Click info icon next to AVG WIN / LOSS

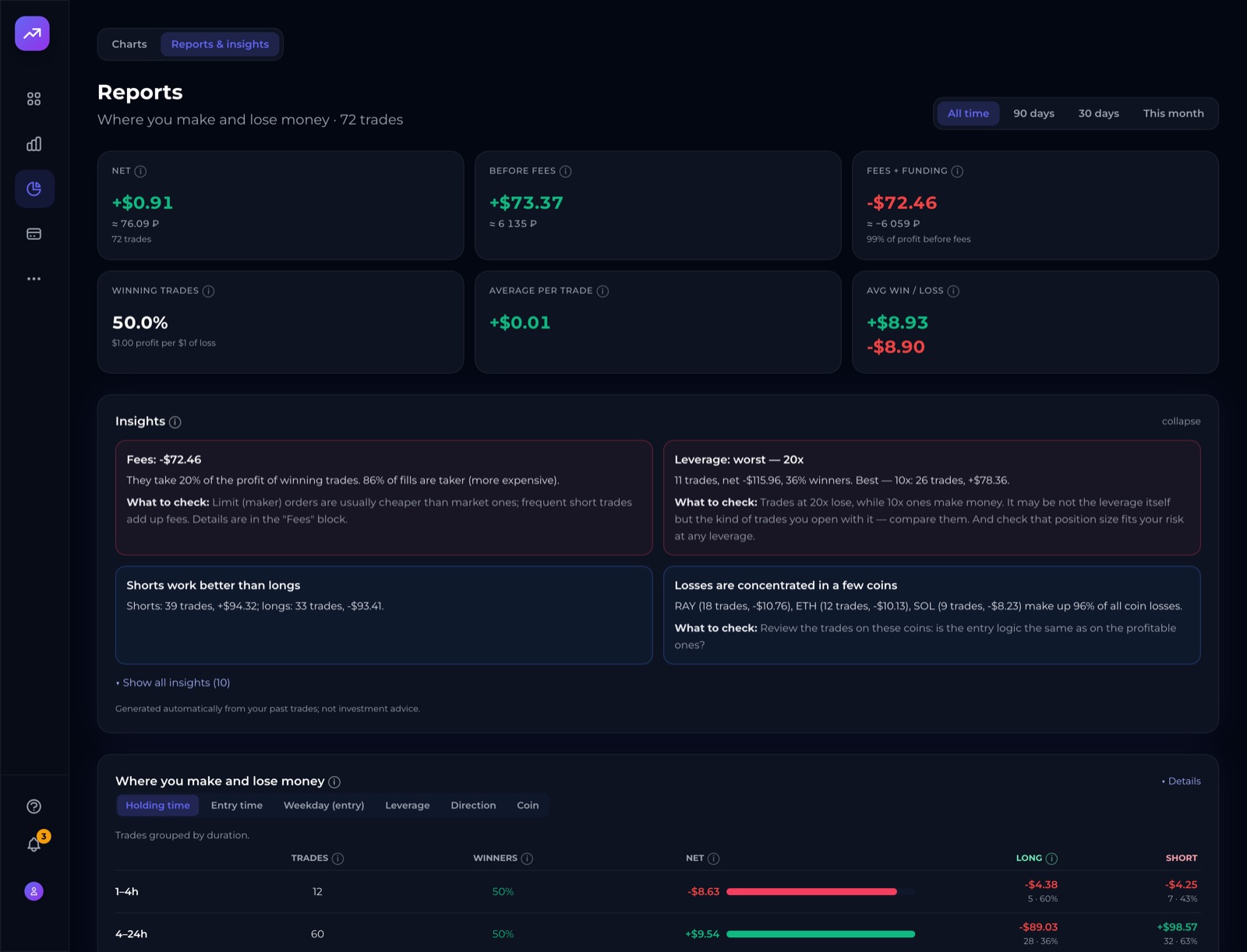point(953,291)
